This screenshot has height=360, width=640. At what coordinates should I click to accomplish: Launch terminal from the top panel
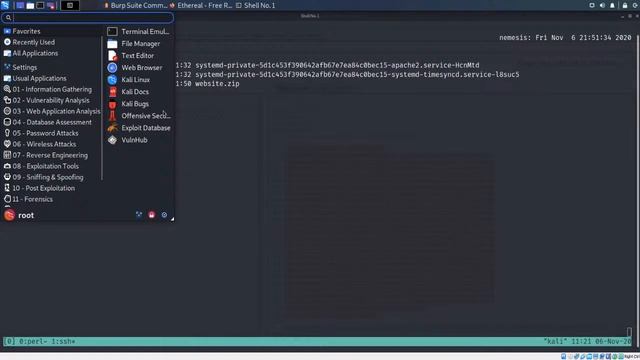(40, 6)
